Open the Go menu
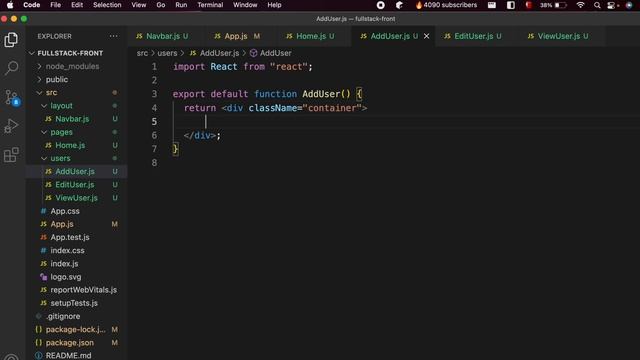 161,5
